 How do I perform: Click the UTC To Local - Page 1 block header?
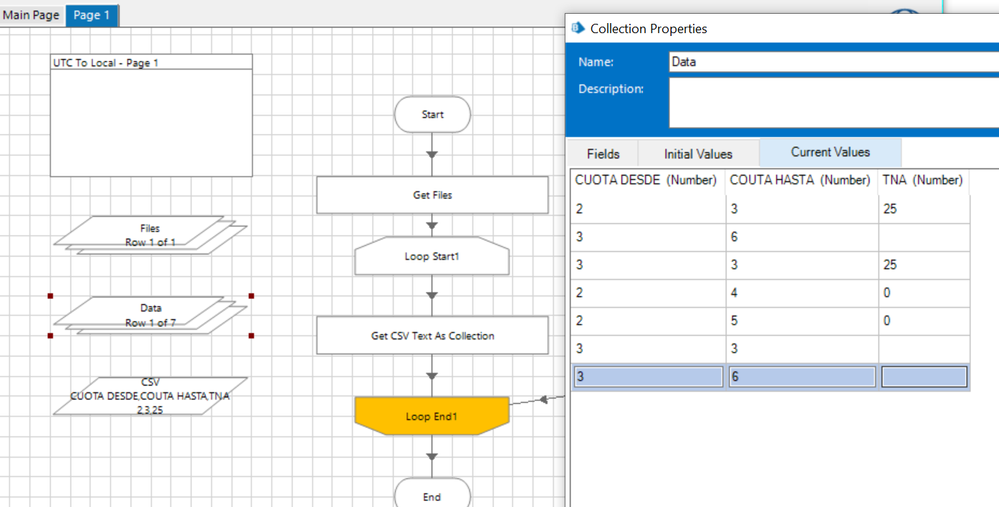click(151, 62)
